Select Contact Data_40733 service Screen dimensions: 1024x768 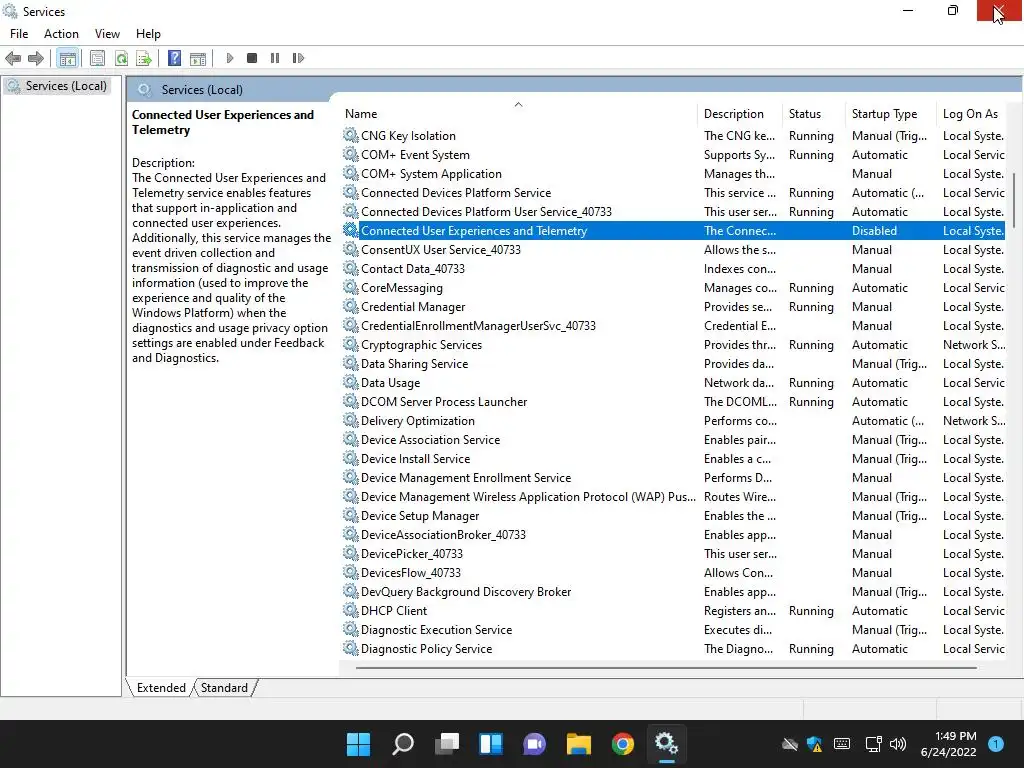[673, 268]
